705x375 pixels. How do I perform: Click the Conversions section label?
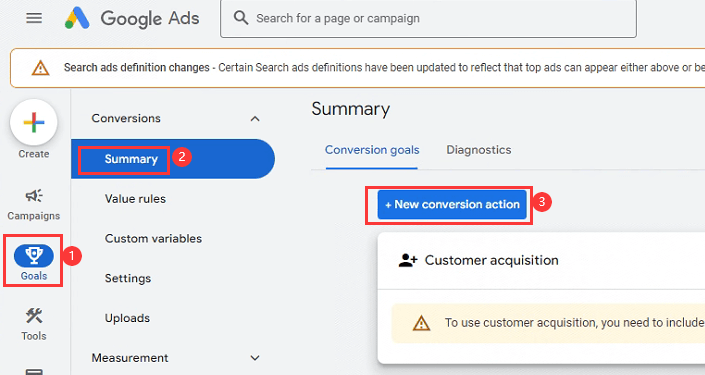[x=126, y=118]
